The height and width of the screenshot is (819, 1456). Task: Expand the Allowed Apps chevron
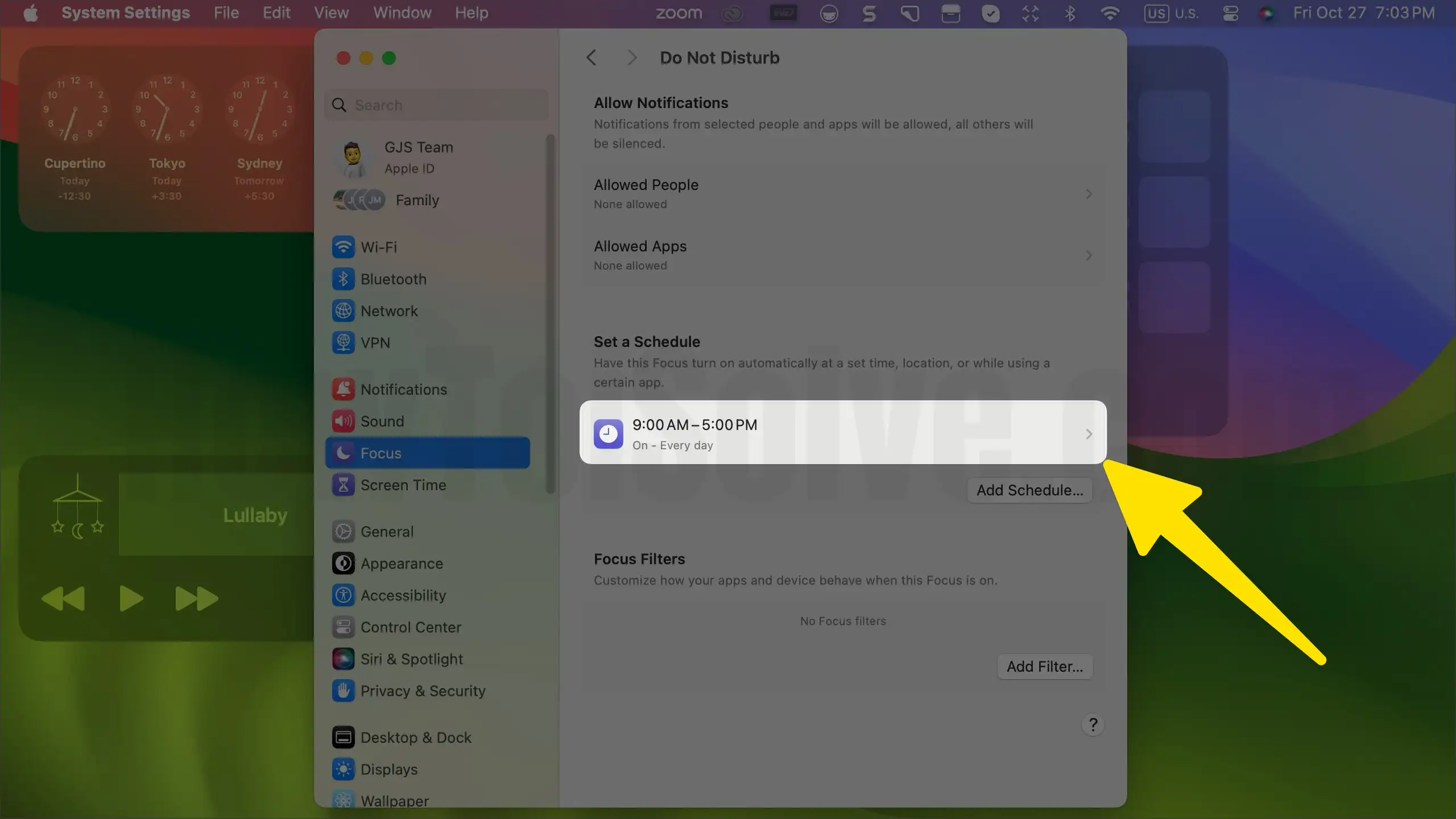(x=1089, y=255)
